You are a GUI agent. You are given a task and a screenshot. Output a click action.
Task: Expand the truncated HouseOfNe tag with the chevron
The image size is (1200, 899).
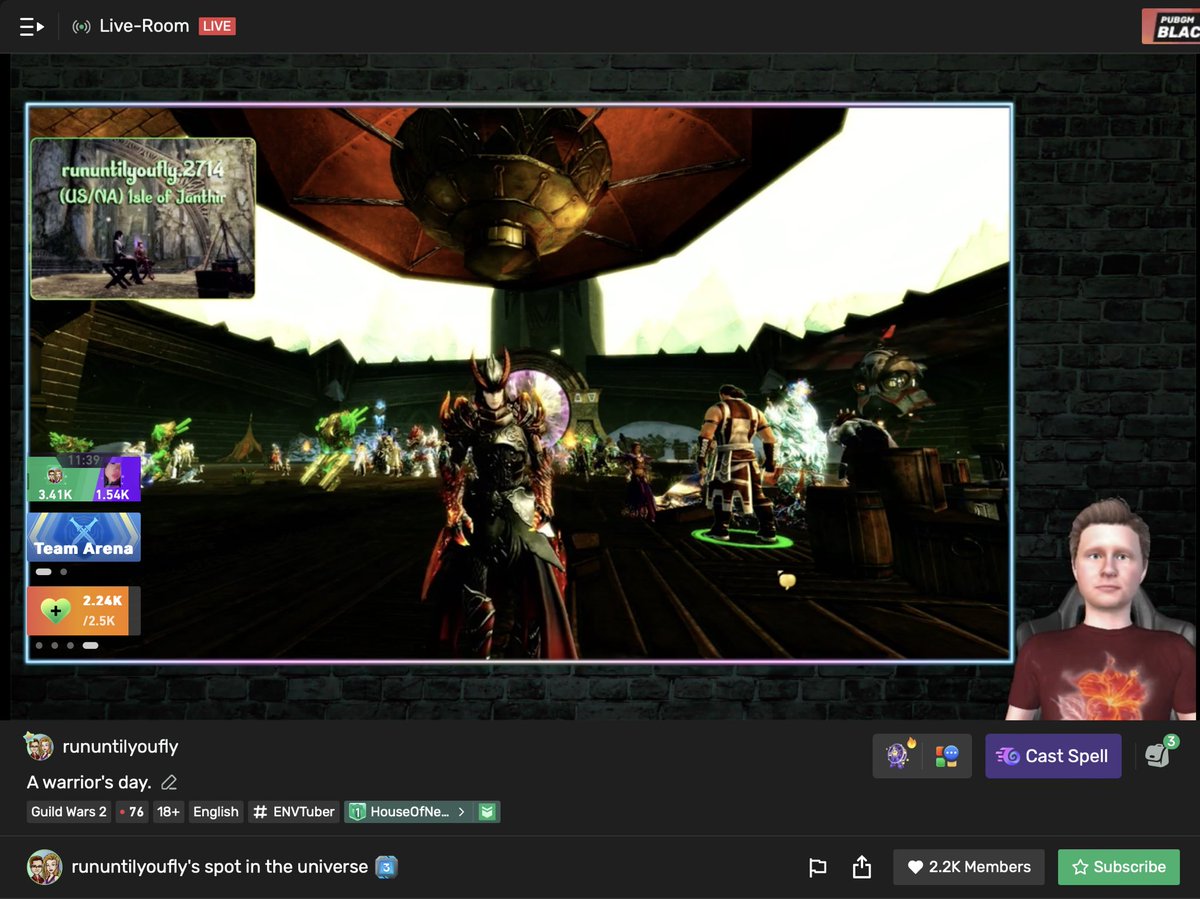462,812
